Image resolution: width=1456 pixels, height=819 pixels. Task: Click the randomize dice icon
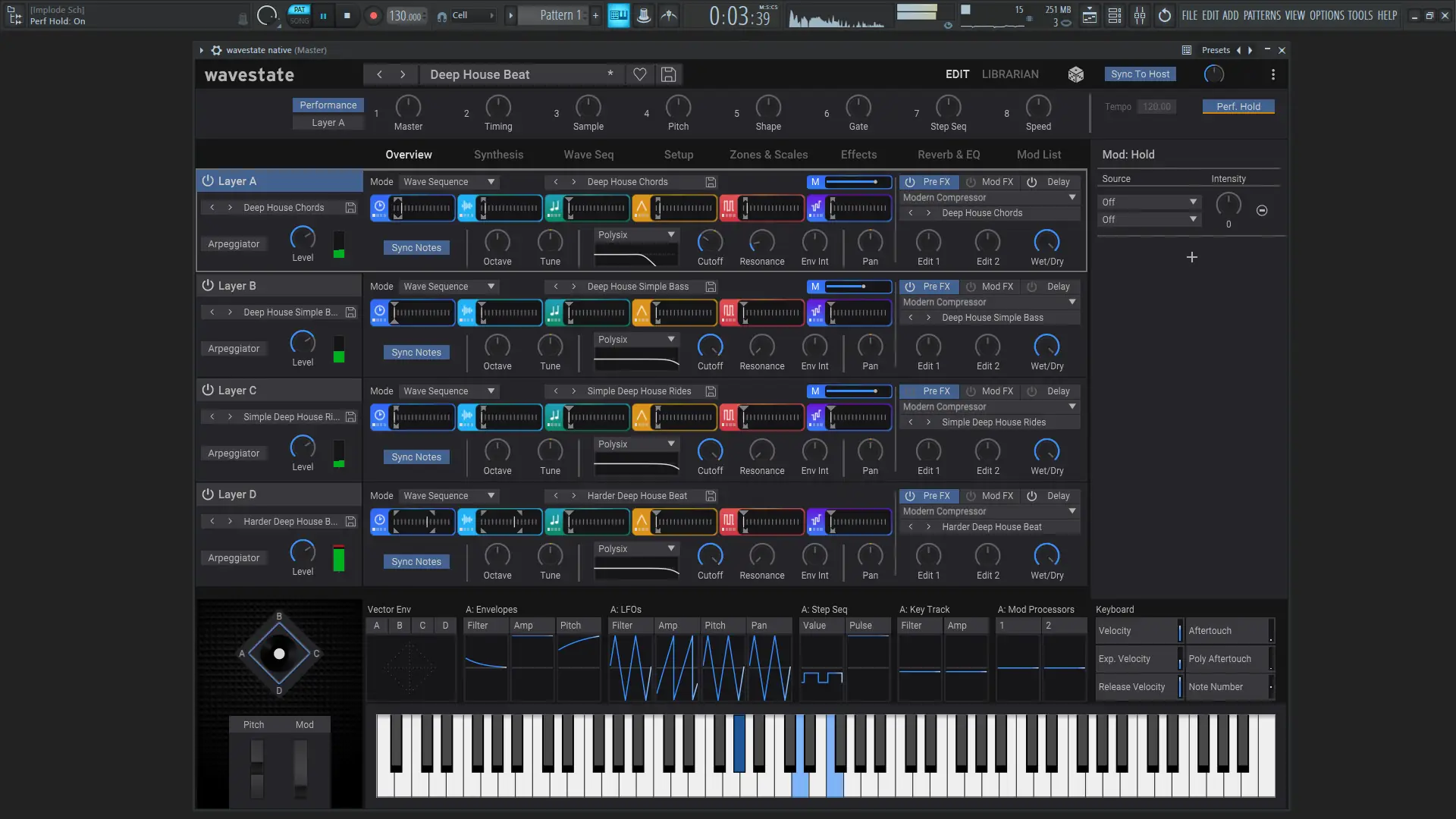(x=1075, y=74)
